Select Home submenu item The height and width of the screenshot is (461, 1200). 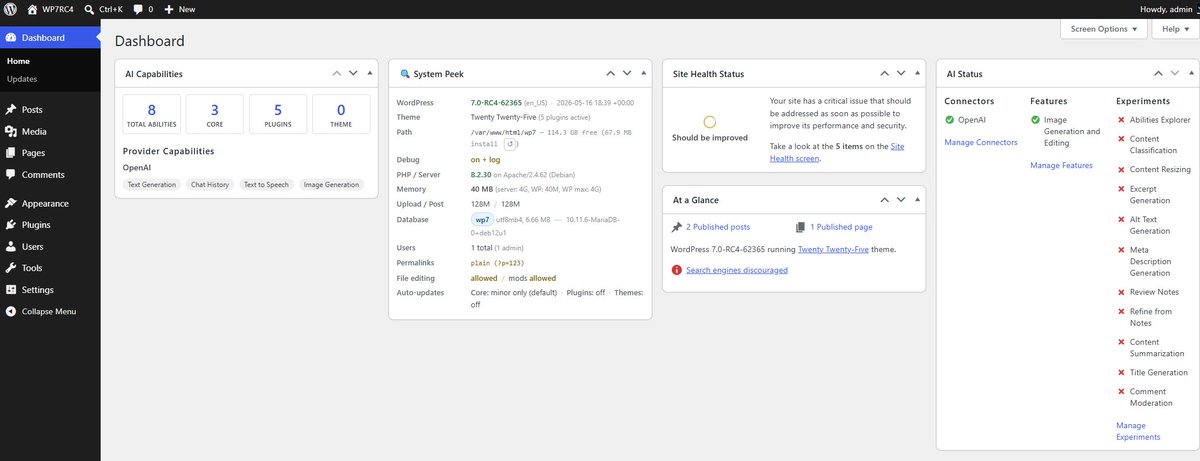pos(18,61)
